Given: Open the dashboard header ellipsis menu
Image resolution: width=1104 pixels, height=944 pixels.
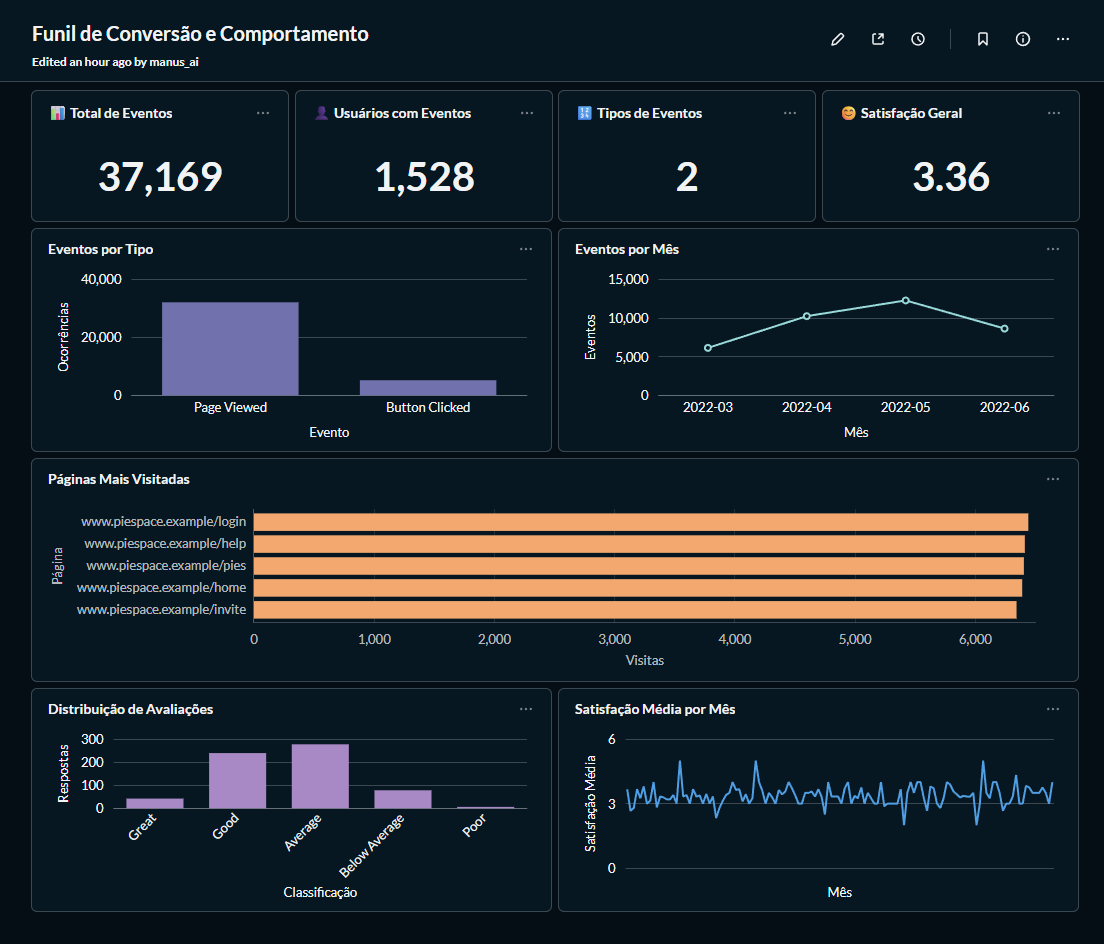Looking at the screenshot, I should pyautogui.click(x=1063, y=39).
